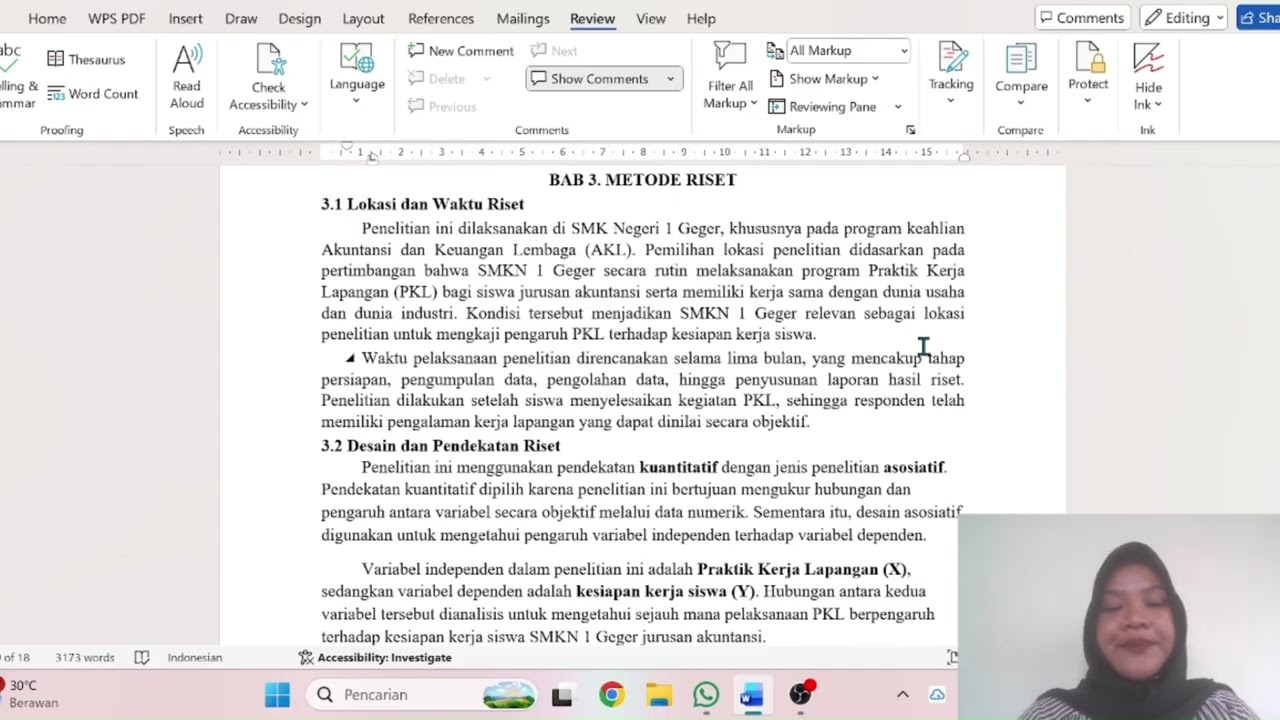
Task: Run Check Accessibility
Action: pos(268,78)
